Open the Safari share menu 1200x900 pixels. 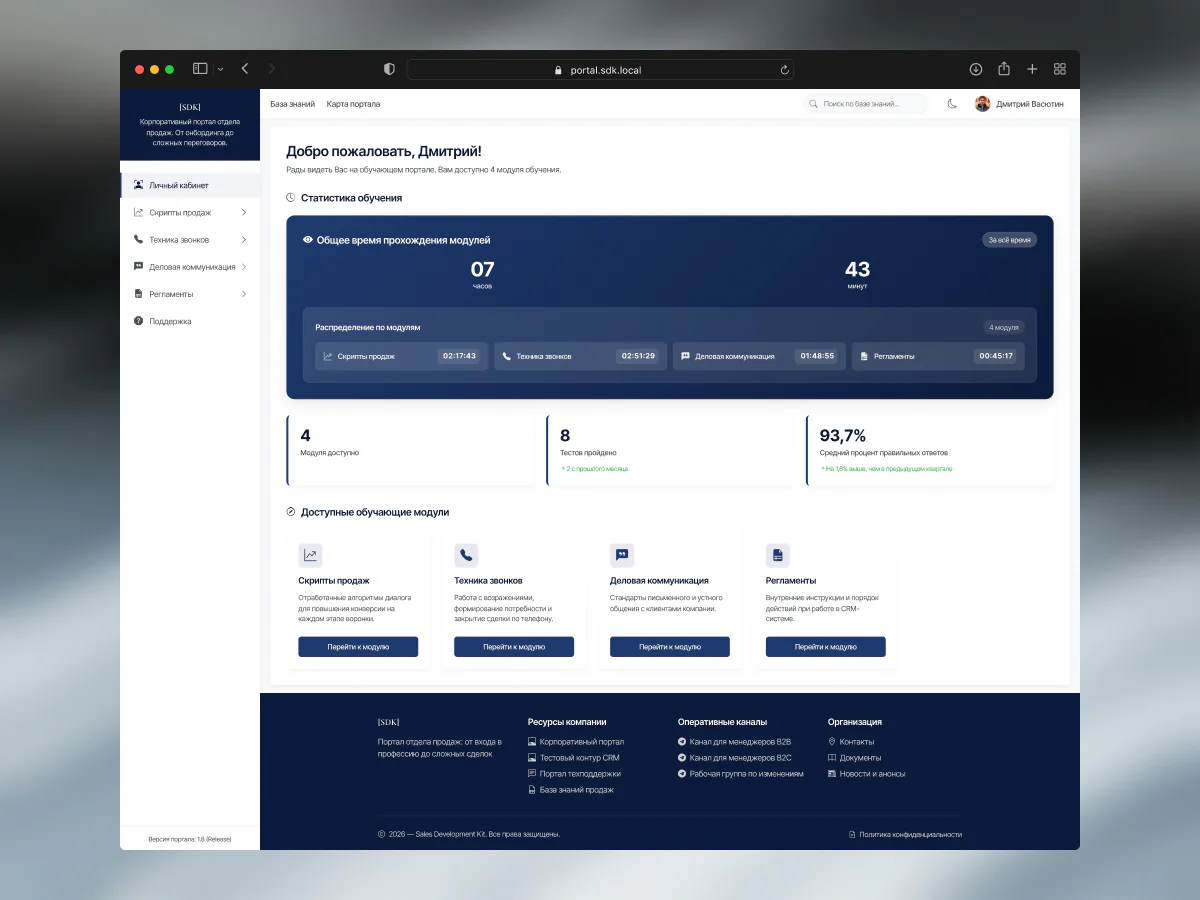pyautogui.click(x=1004, y=69)
